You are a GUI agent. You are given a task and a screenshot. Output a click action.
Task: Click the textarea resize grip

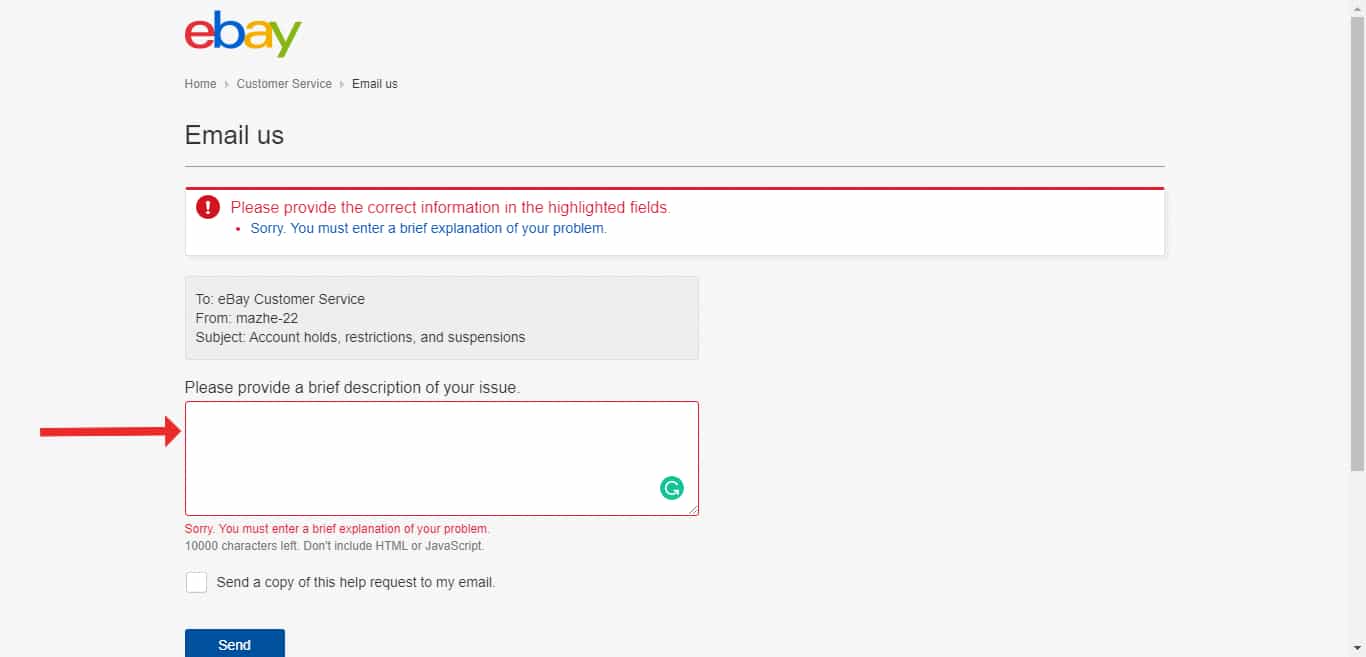pyautogui.click(x=694, y=509)
